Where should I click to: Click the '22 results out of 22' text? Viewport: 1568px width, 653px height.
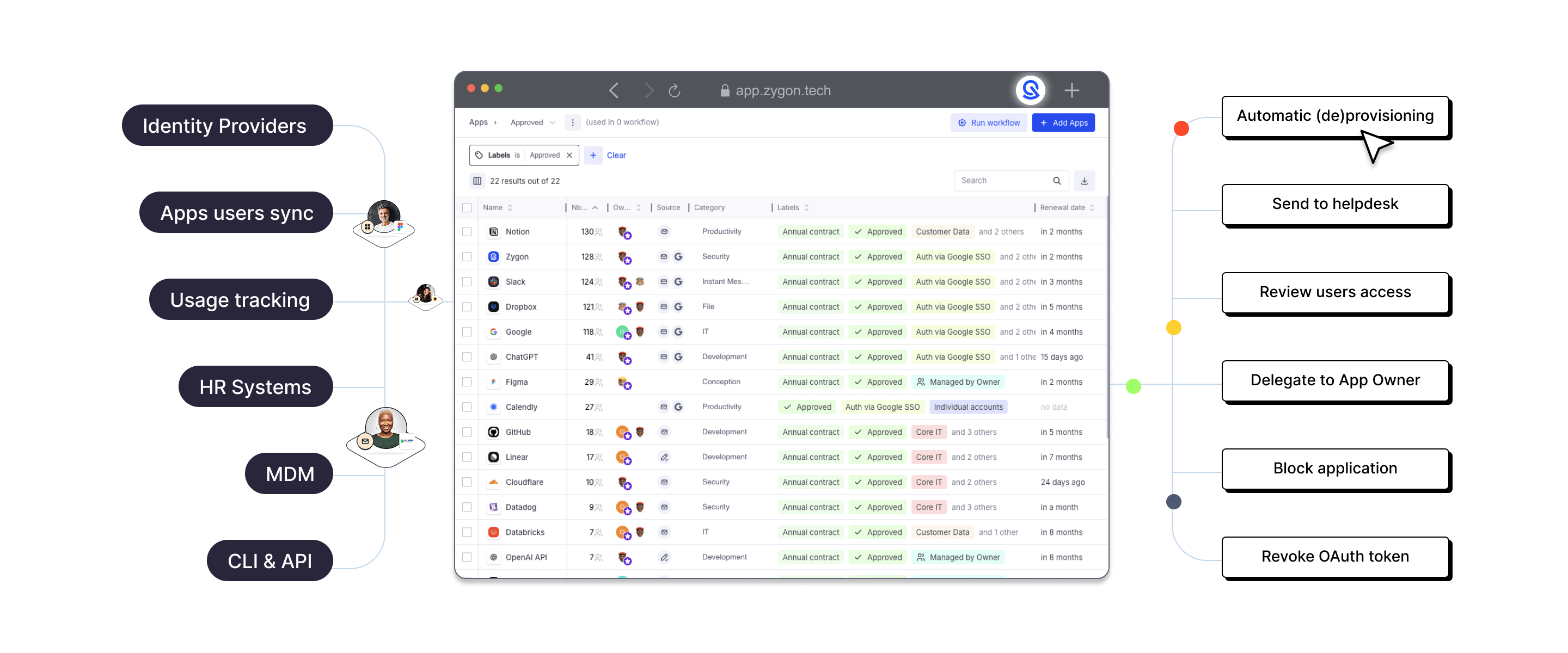[525, 181]
